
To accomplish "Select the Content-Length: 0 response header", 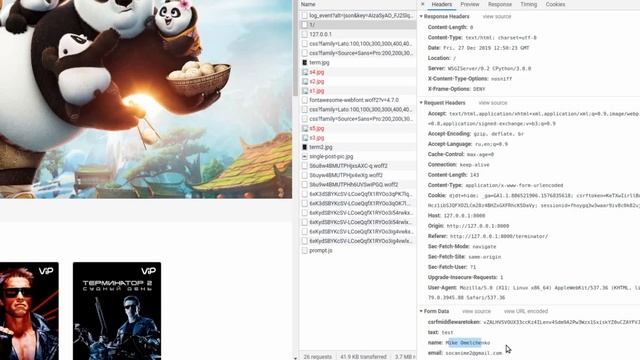I will [450, 27].
